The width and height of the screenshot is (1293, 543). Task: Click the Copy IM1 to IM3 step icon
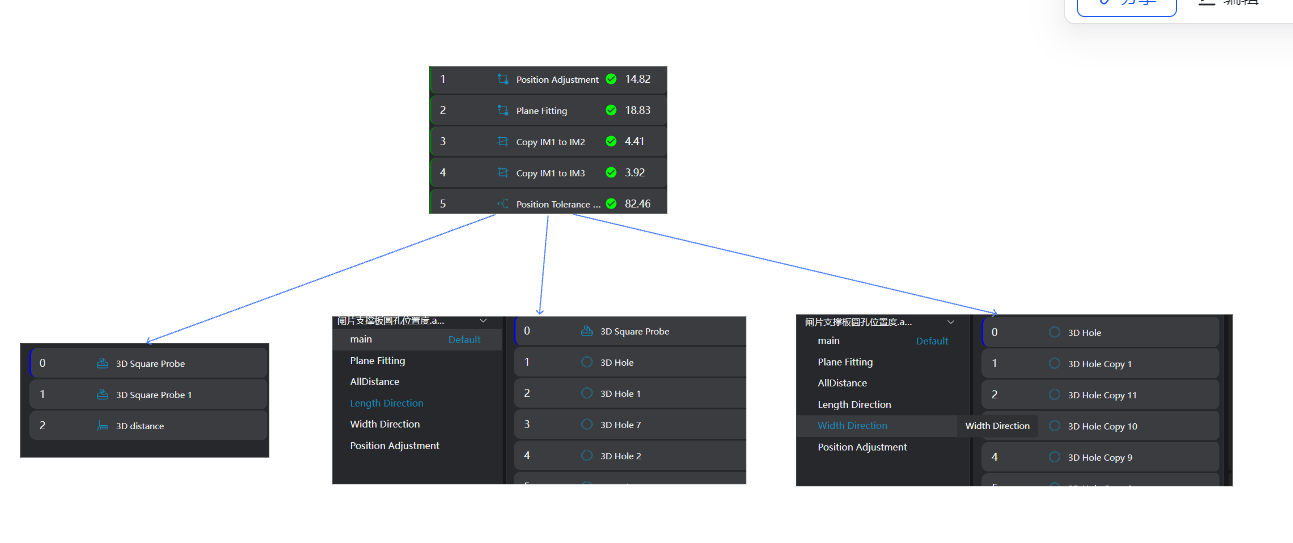point(503,173)
